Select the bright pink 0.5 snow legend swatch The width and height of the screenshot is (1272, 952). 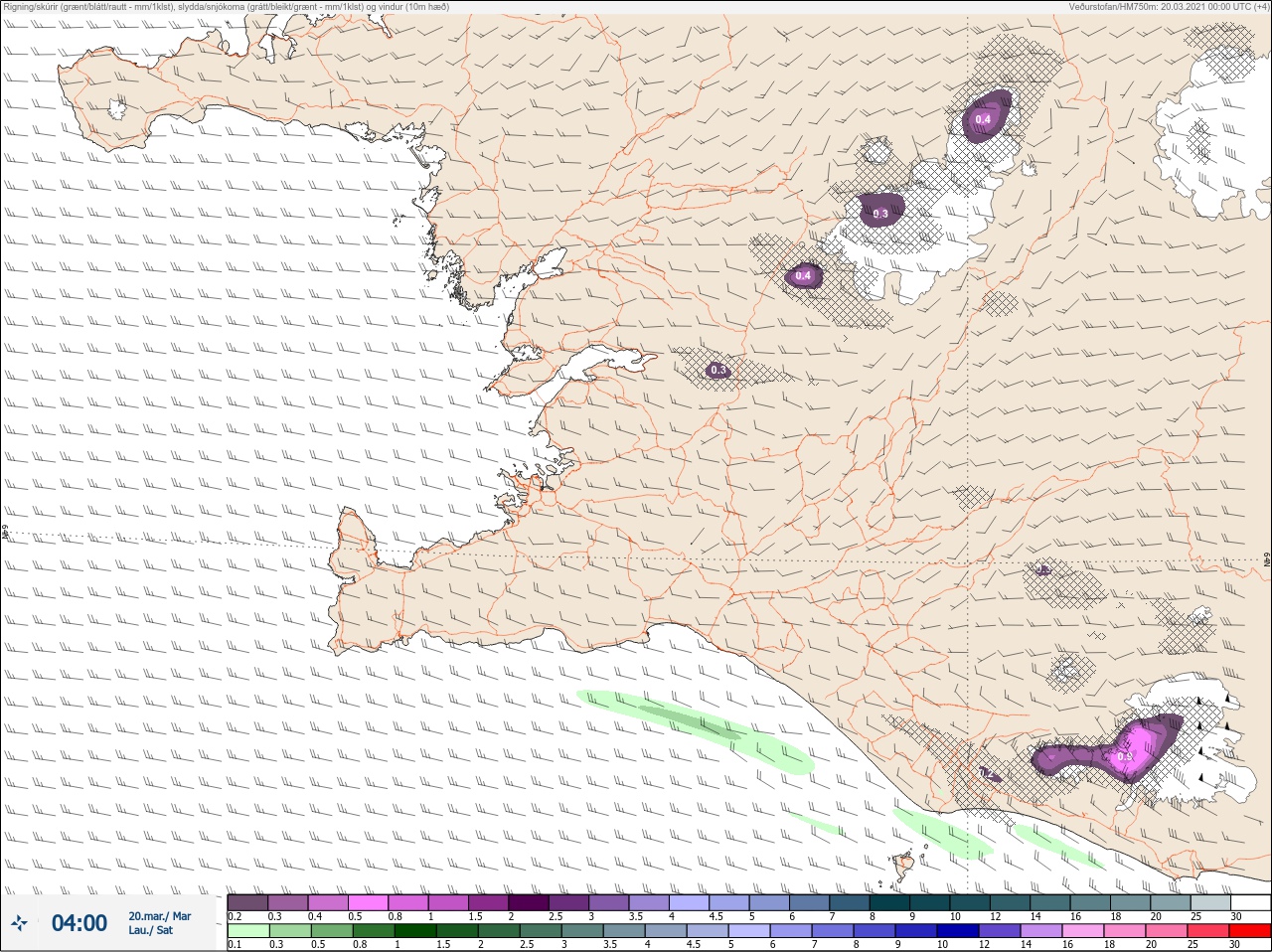pos(368,902)
